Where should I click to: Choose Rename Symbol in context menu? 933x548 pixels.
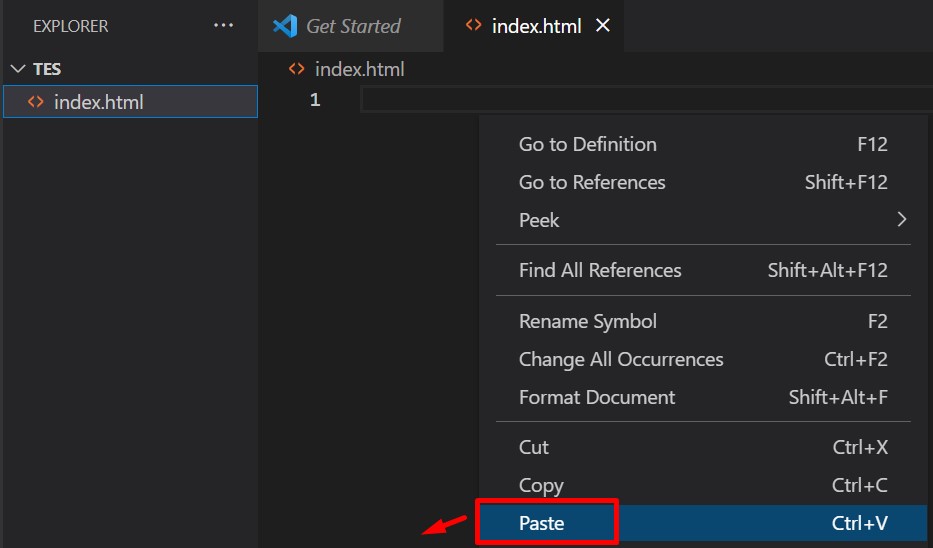pyautogui.click(x=587, y=321)
